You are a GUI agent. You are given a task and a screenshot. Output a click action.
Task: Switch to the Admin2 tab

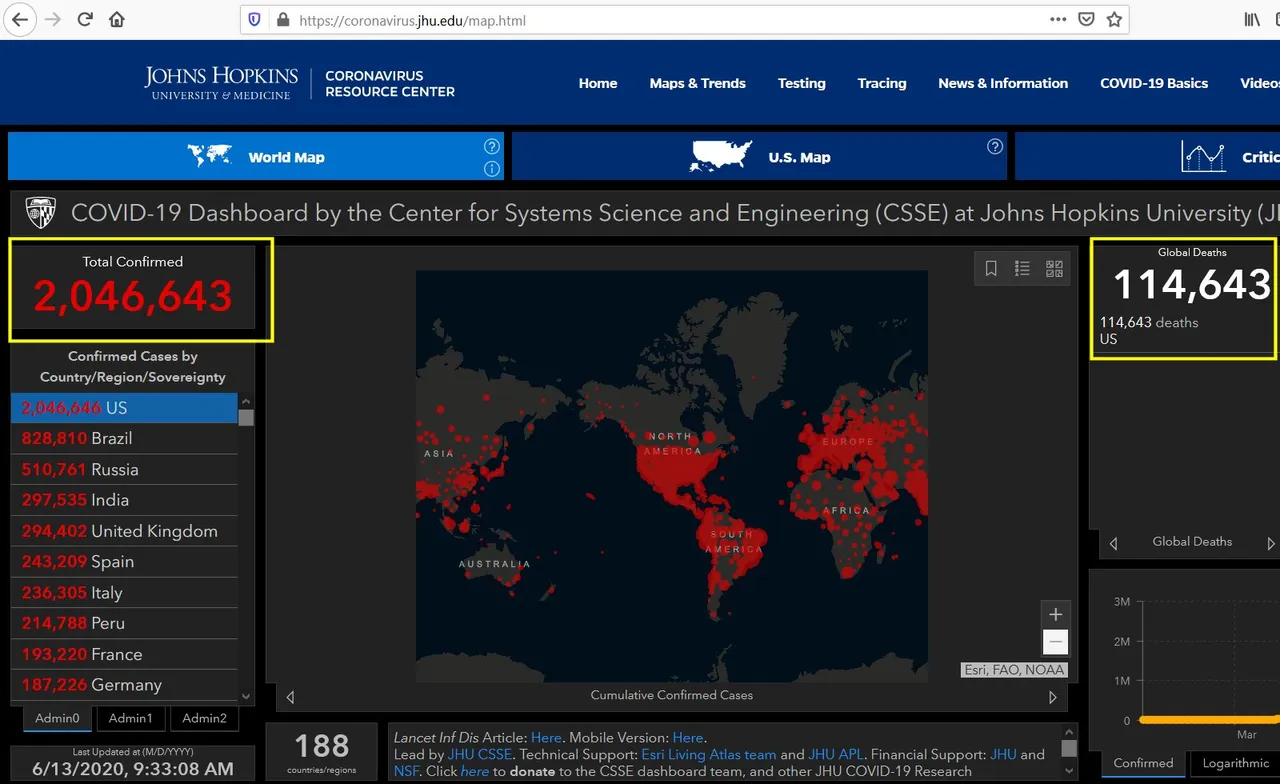click(x=204, y=718)
